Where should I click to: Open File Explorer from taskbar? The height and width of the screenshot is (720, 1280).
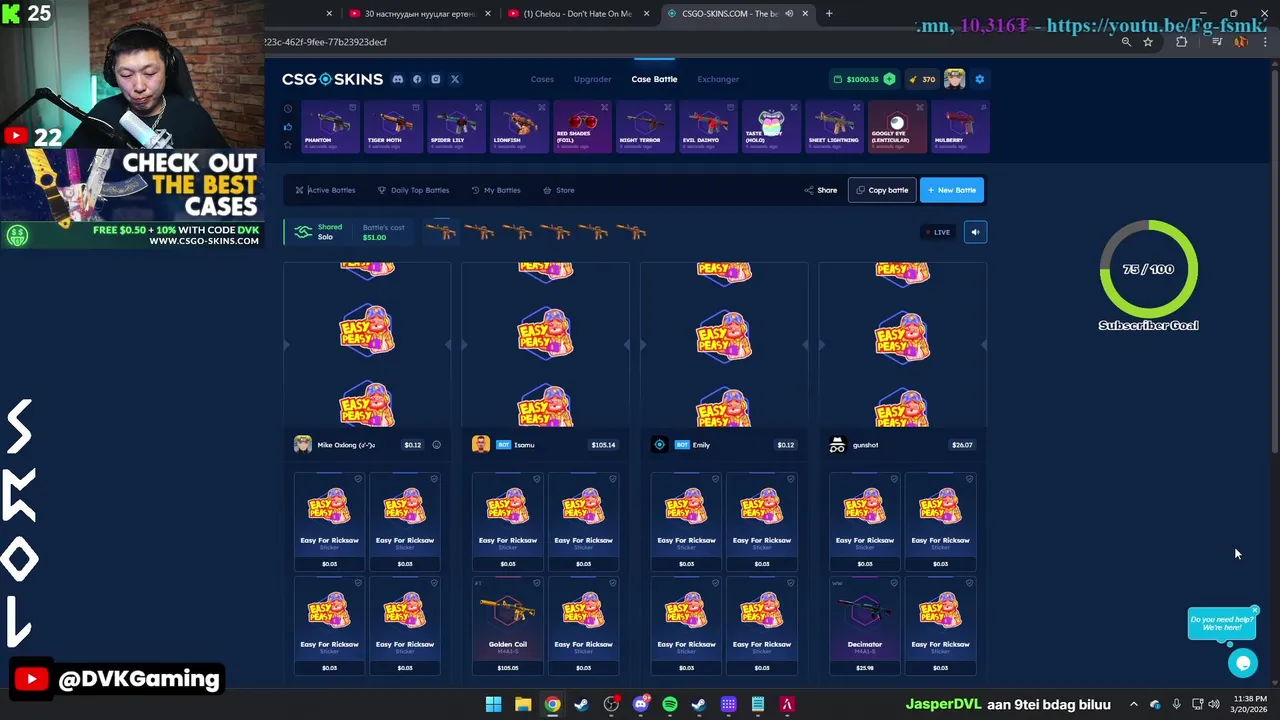point(523,705)
